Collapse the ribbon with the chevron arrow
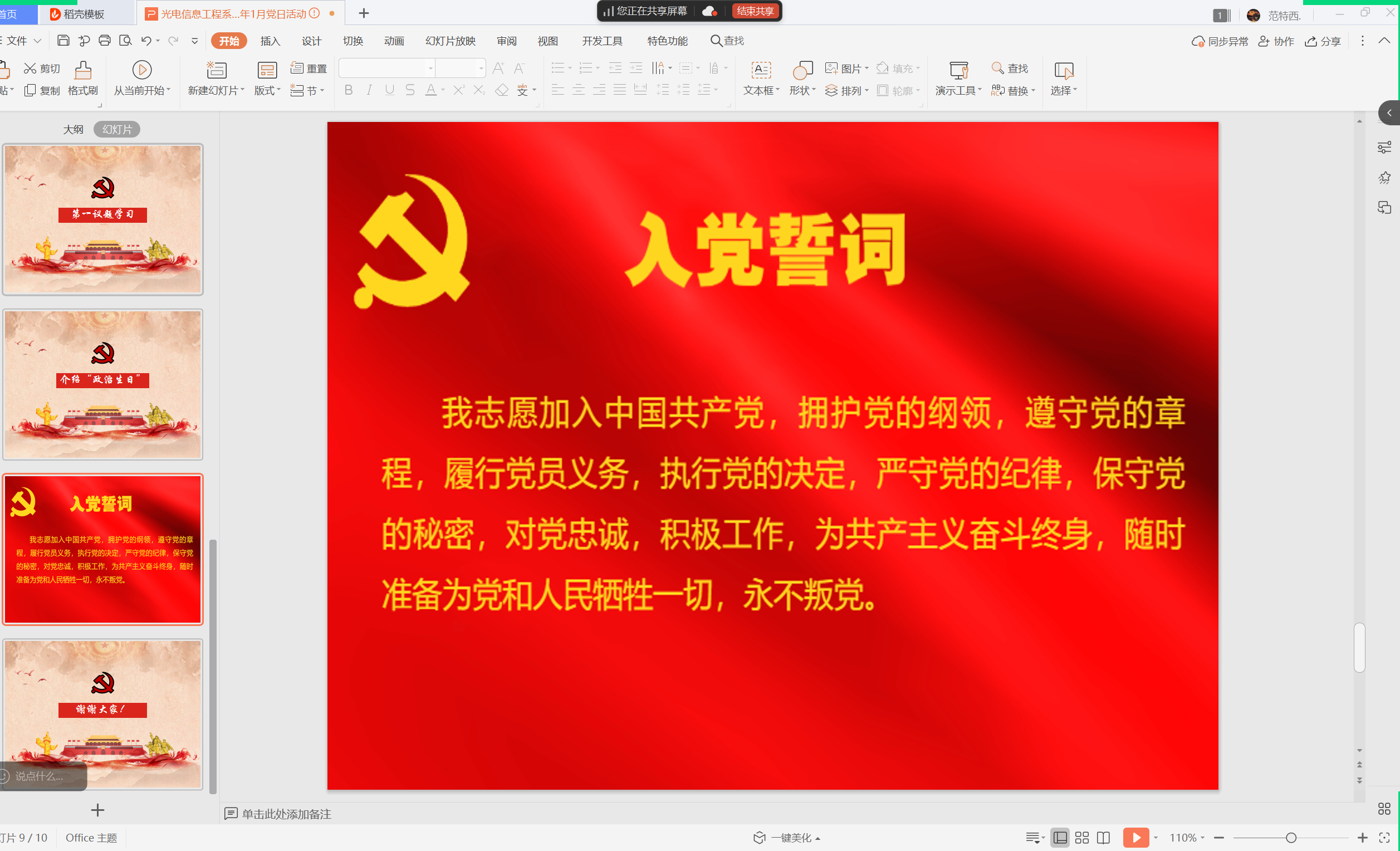Screen dimensions: 1400x851 (1384, 40)
